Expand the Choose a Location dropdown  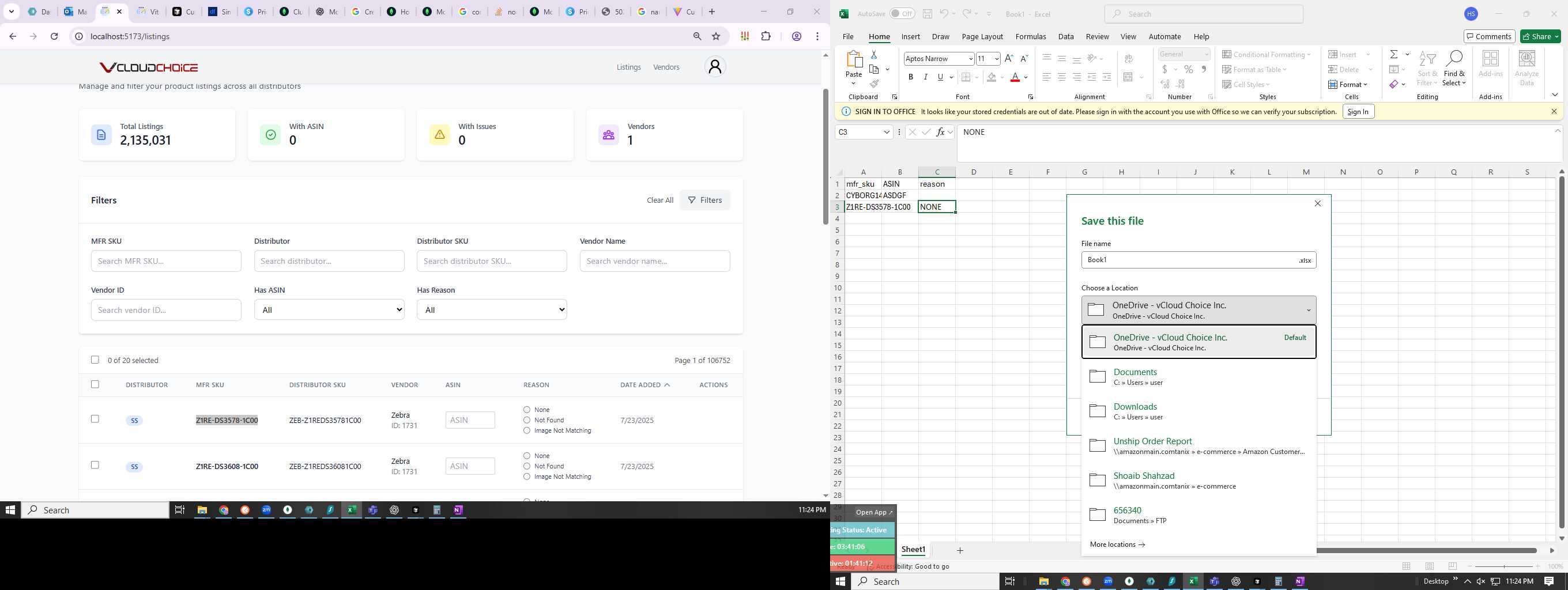(x=1198, y=310)
